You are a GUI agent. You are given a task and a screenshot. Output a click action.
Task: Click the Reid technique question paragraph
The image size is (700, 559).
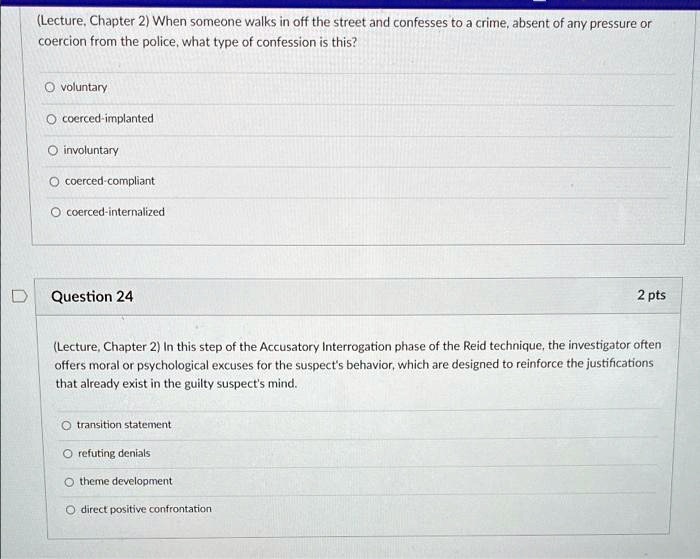pos(357,363)
